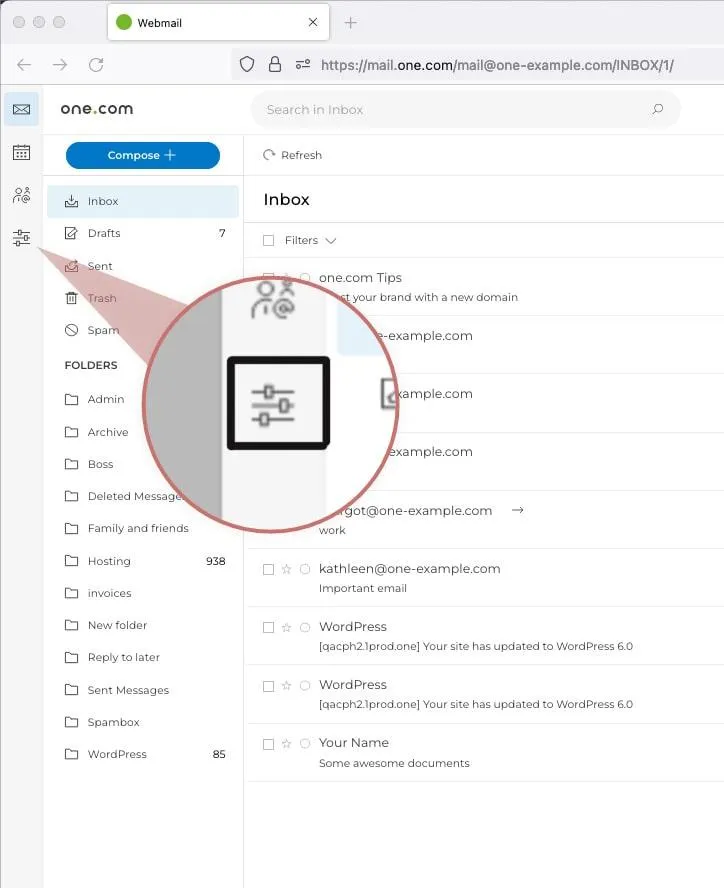The image size is (724, 888).
Task: Open the Sent Messages folder
Action: click(143, 690)
